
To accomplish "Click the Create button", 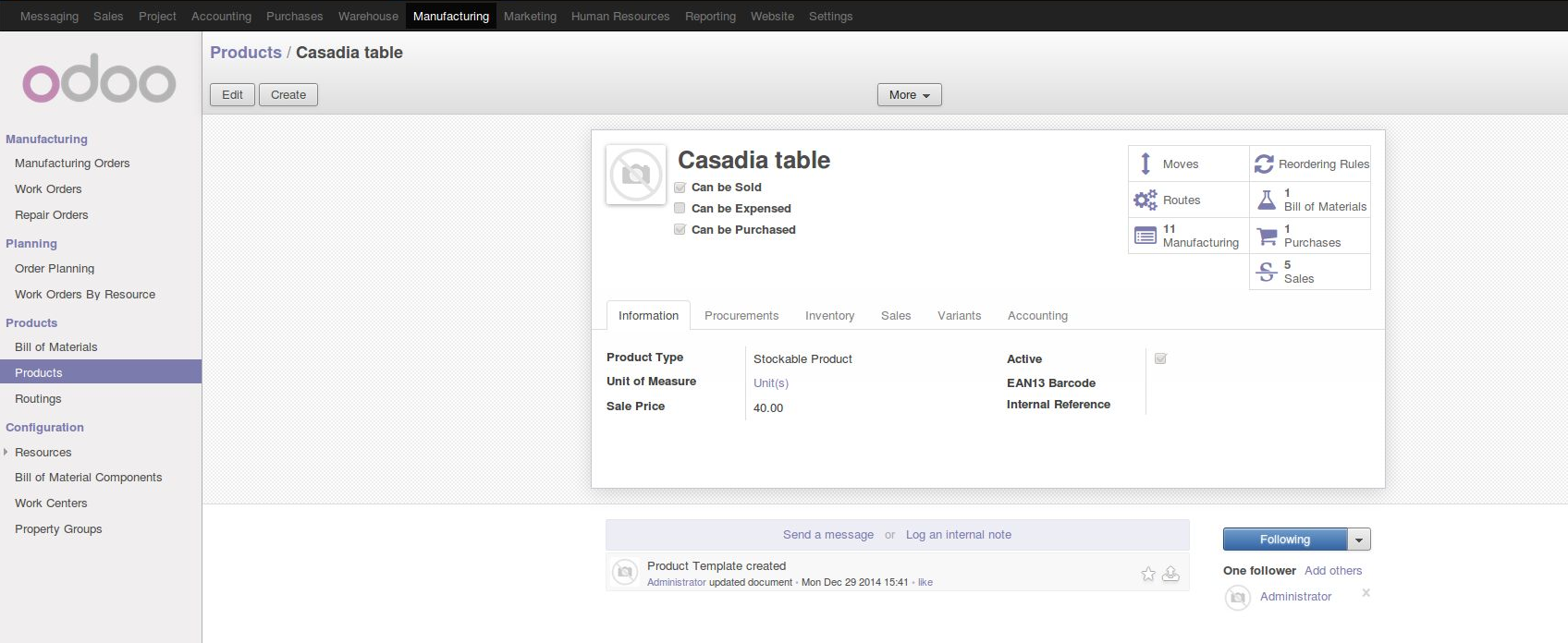I will [x=288, y=95].
